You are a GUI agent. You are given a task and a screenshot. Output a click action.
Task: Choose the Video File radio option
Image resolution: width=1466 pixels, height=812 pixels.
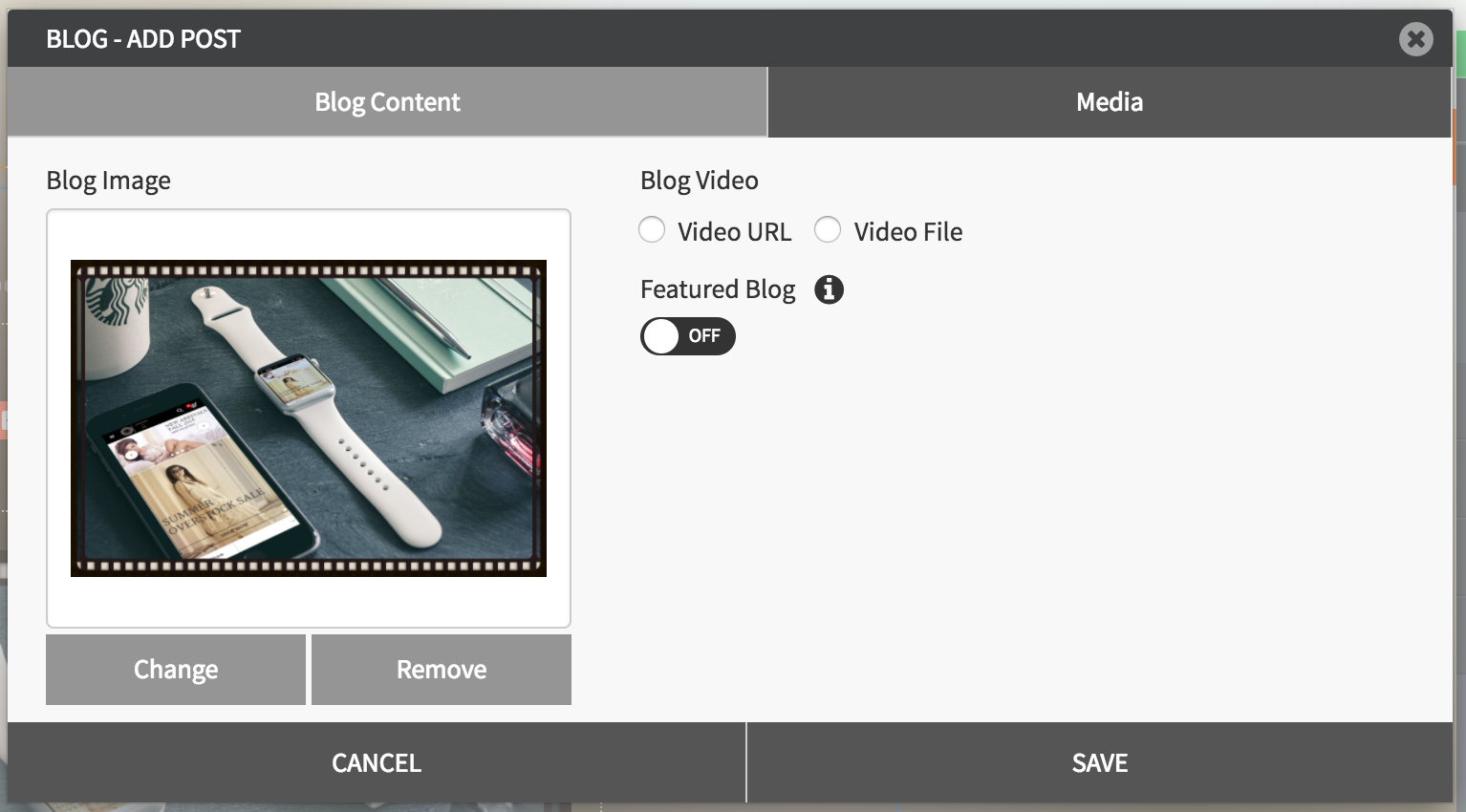[828, 230]
